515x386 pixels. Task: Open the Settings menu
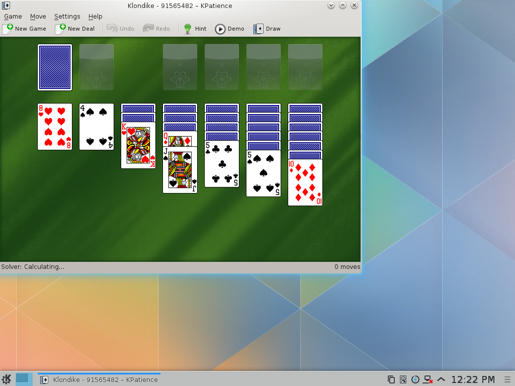tap(67, 16)
